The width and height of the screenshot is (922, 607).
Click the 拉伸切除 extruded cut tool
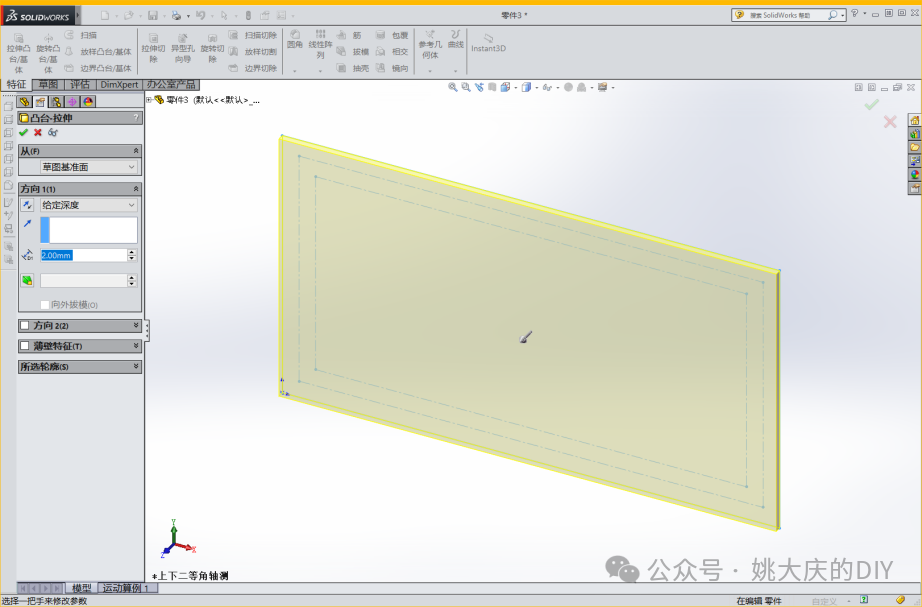[153, 48]
